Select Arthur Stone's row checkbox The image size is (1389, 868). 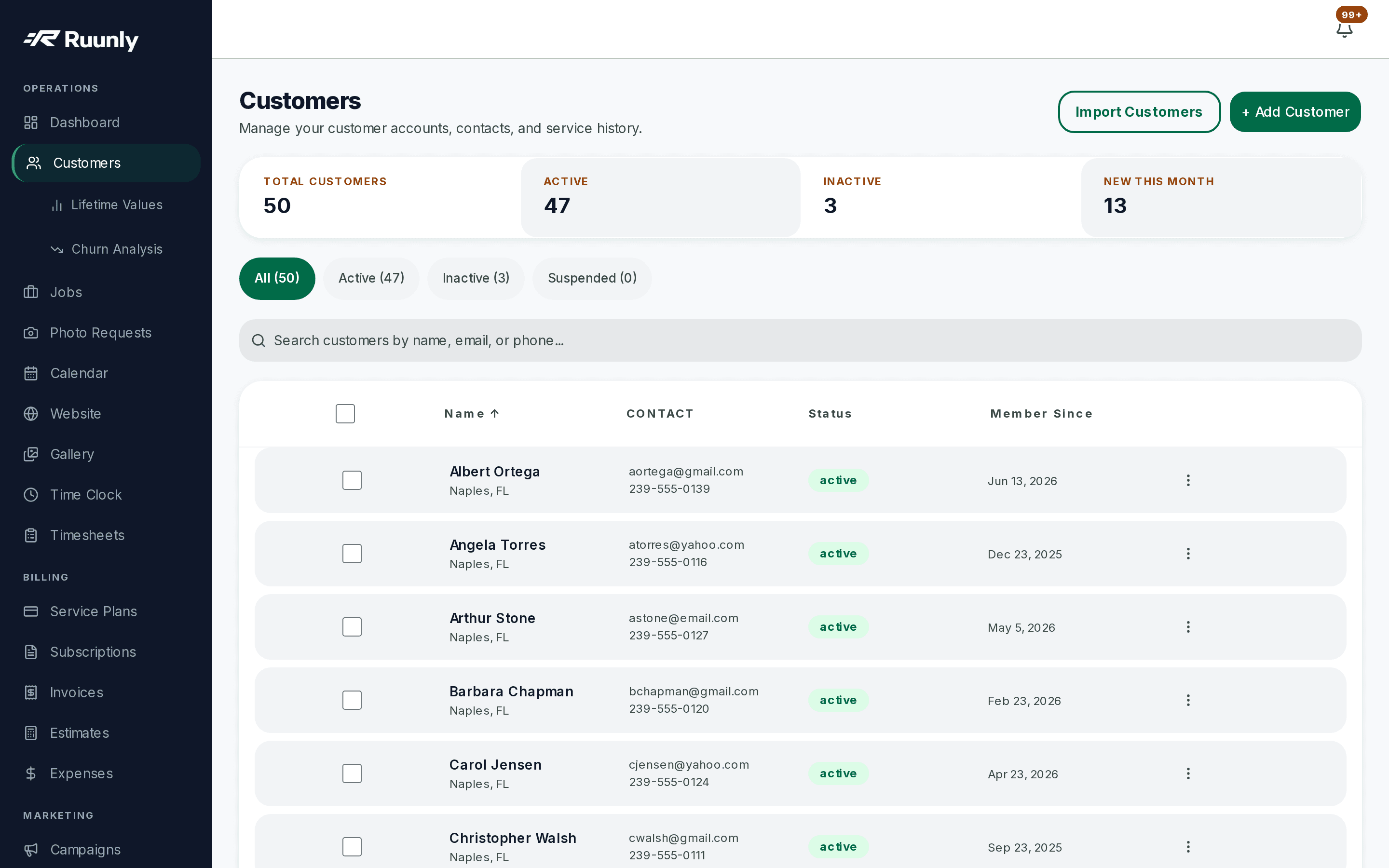point(352,627)
